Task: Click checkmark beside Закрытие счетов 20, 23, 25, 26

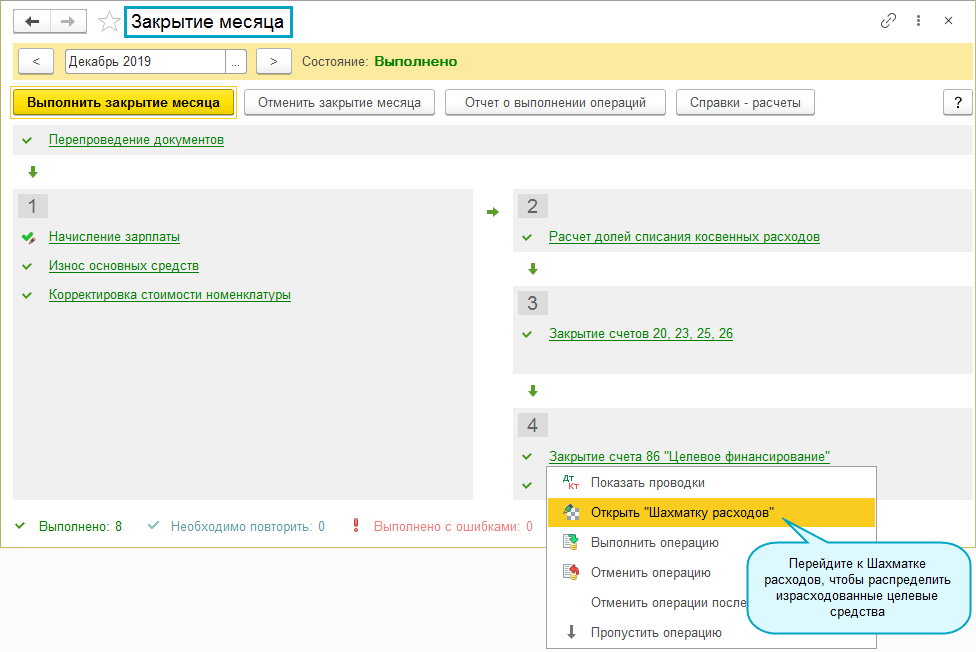Action: (x=527, y=334)
